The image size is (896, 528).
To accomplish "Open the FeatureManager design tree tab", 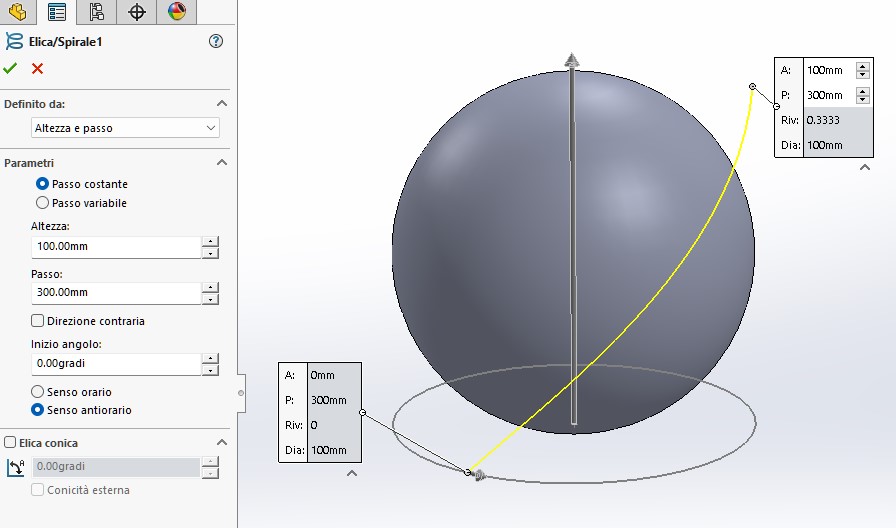I will [x=17, y=12].
